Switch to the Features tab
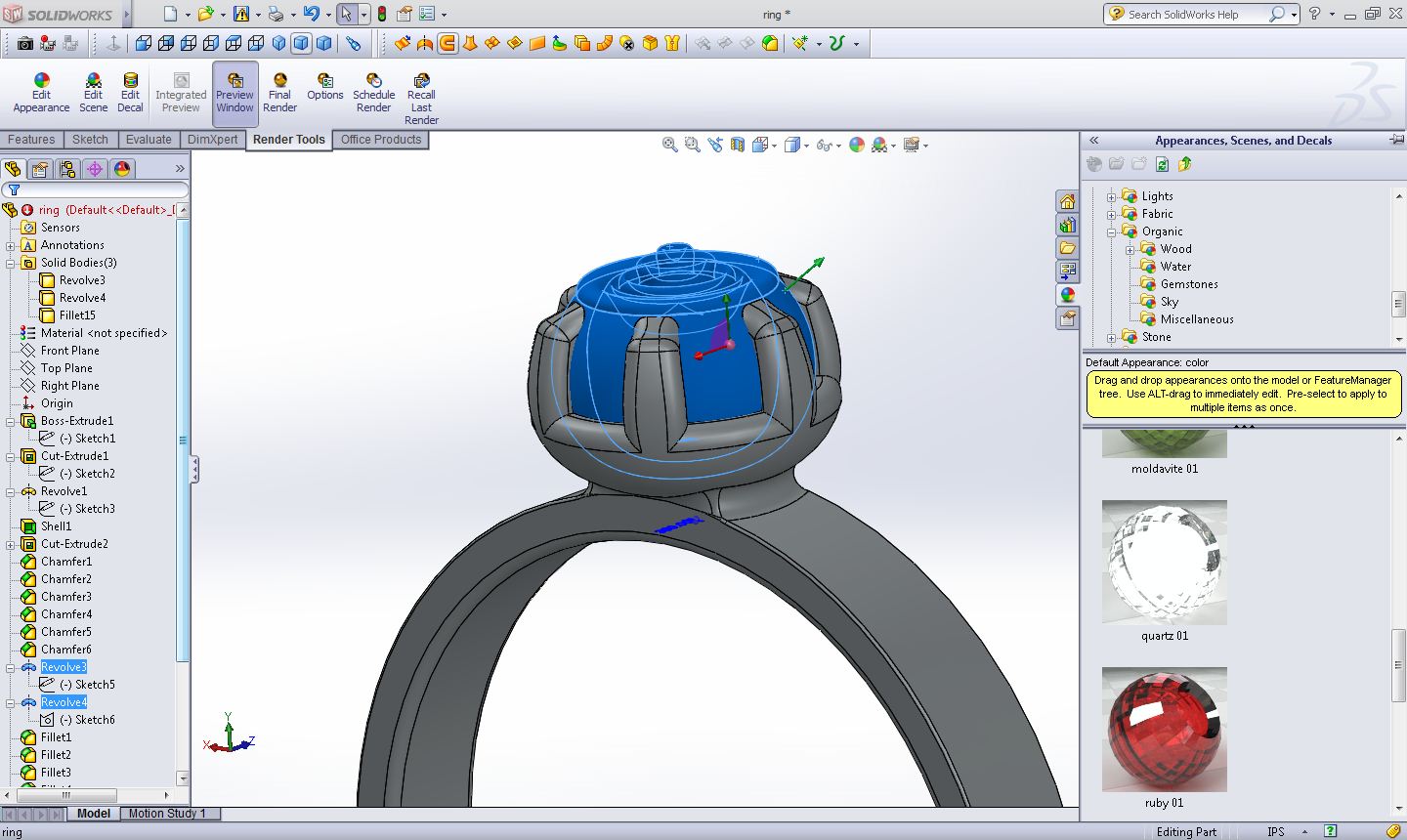The image size is (1407, 840). [x=31, y=140]
